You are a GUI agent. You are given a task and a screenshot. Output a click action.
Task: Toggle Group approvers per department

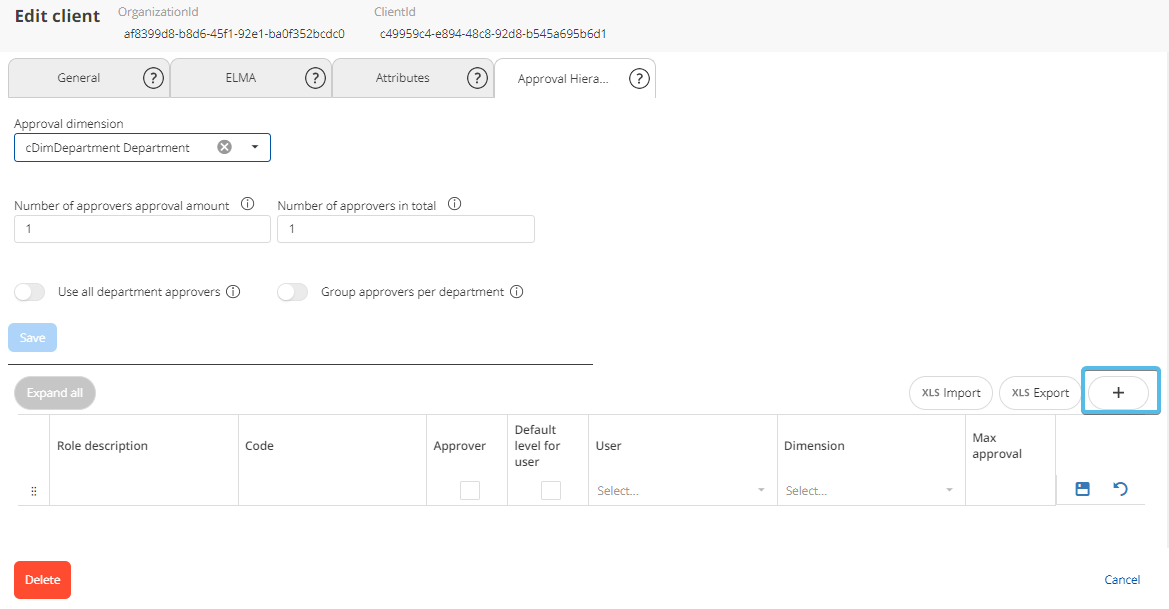(292, 292)
